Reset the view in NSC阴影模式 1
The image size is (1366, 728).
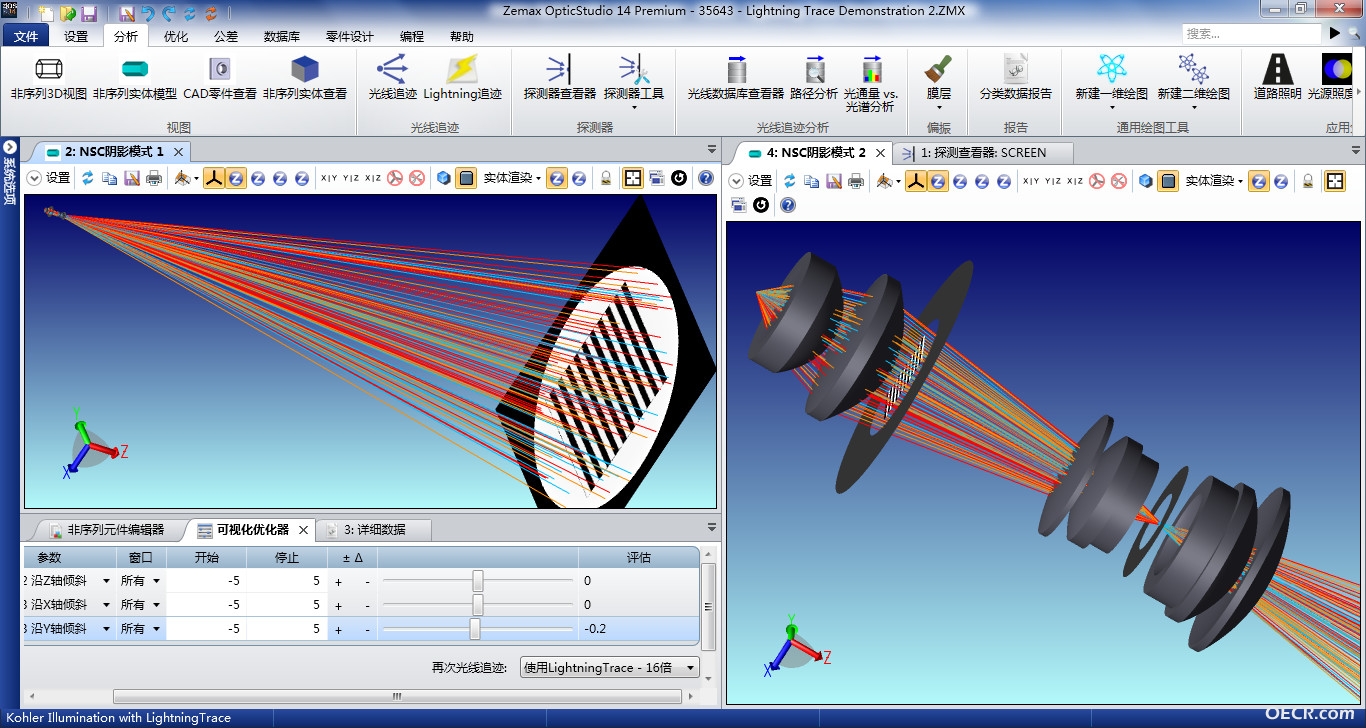coord(680,178)
